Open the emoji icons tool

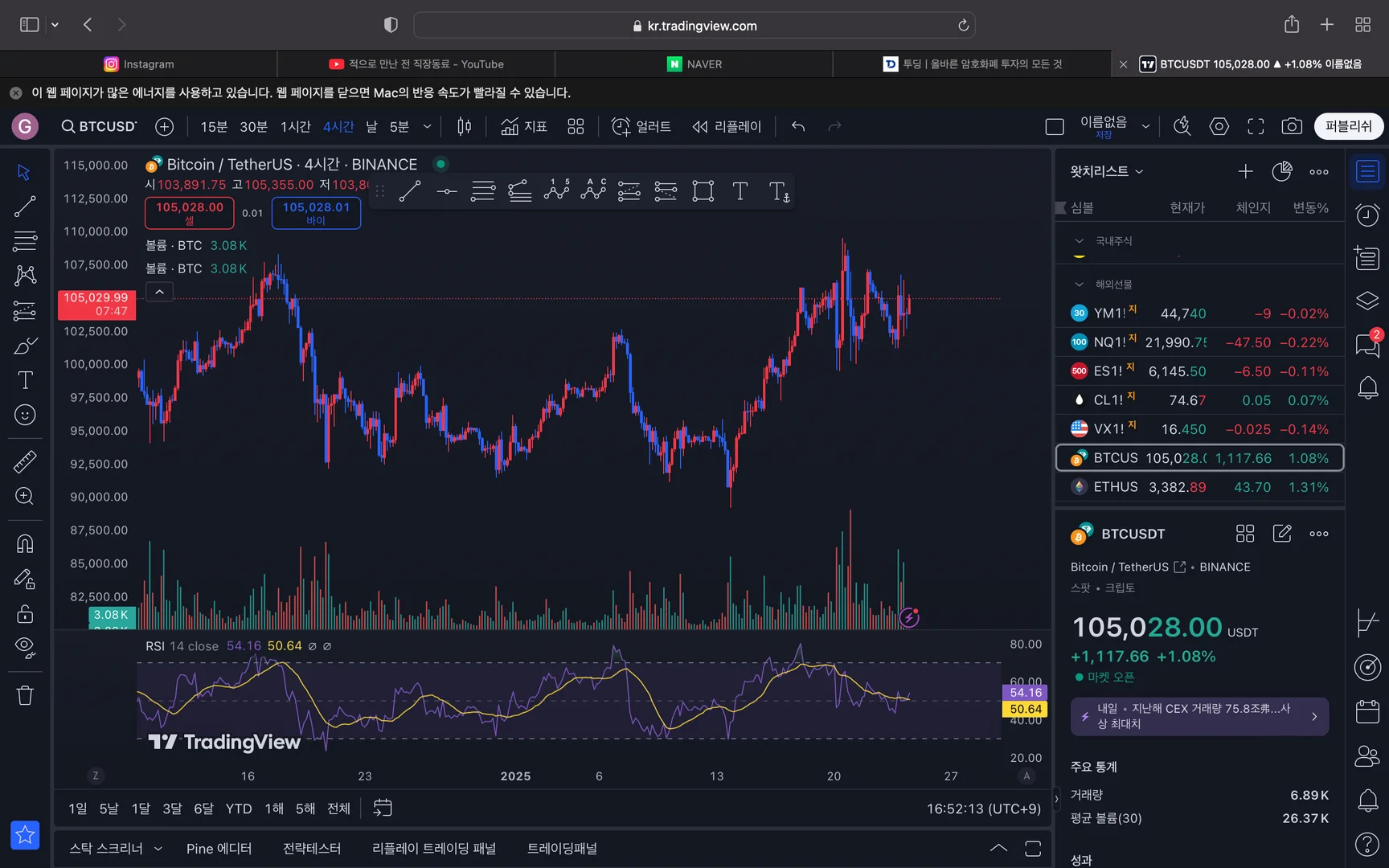(x=25, y=415)
